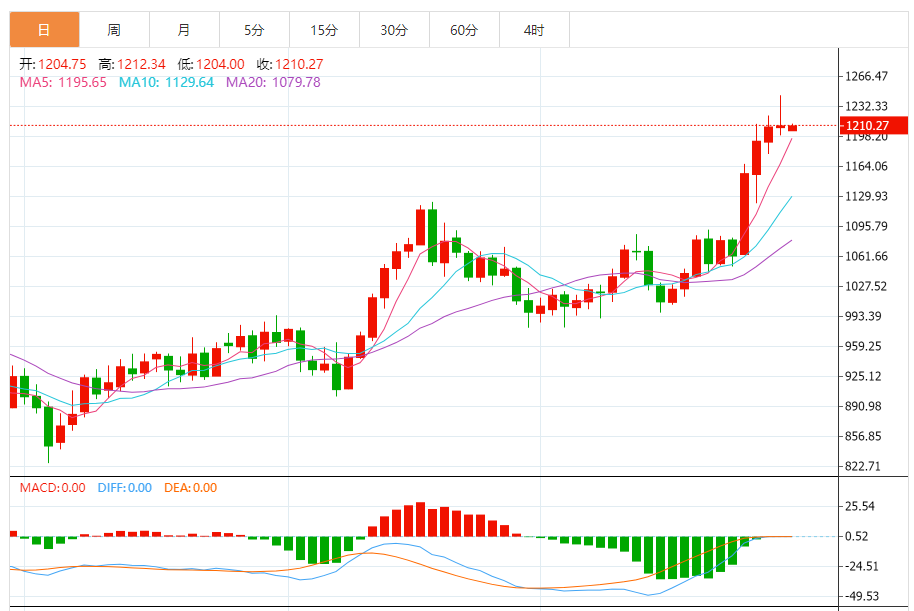
Task: Switch to the 月 monthly tab
Action: (x=184, y=30)
